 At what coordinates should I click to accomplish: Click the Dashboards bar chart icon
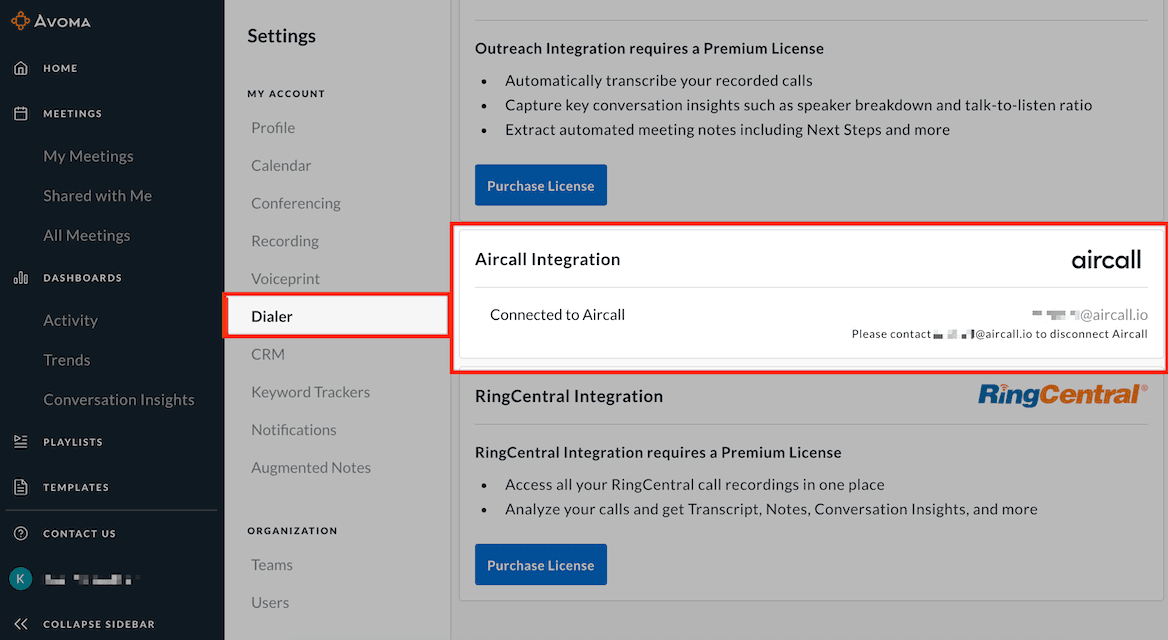[20, 277]
